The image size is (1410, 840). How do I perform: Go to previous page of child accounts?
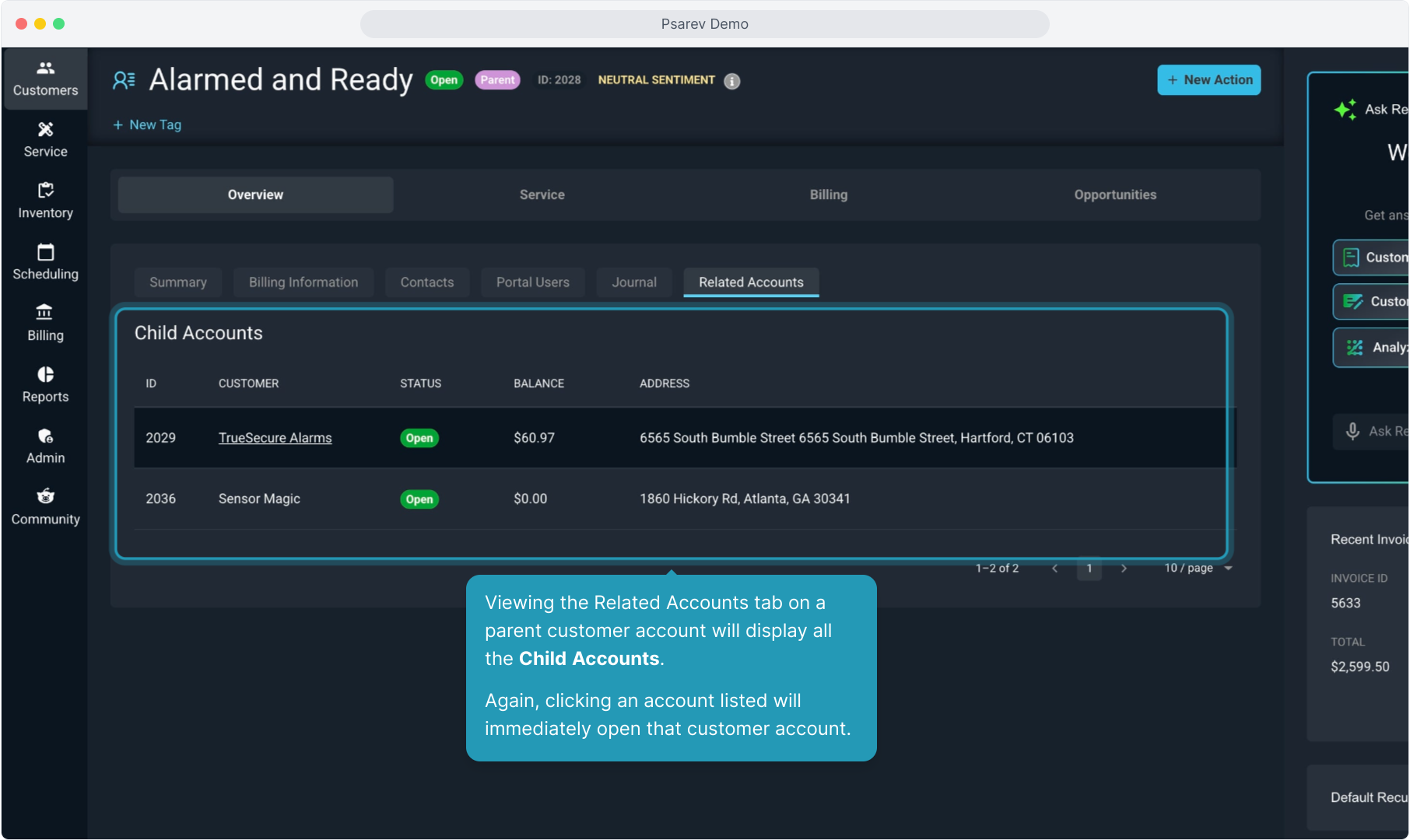coord(1054,569)
